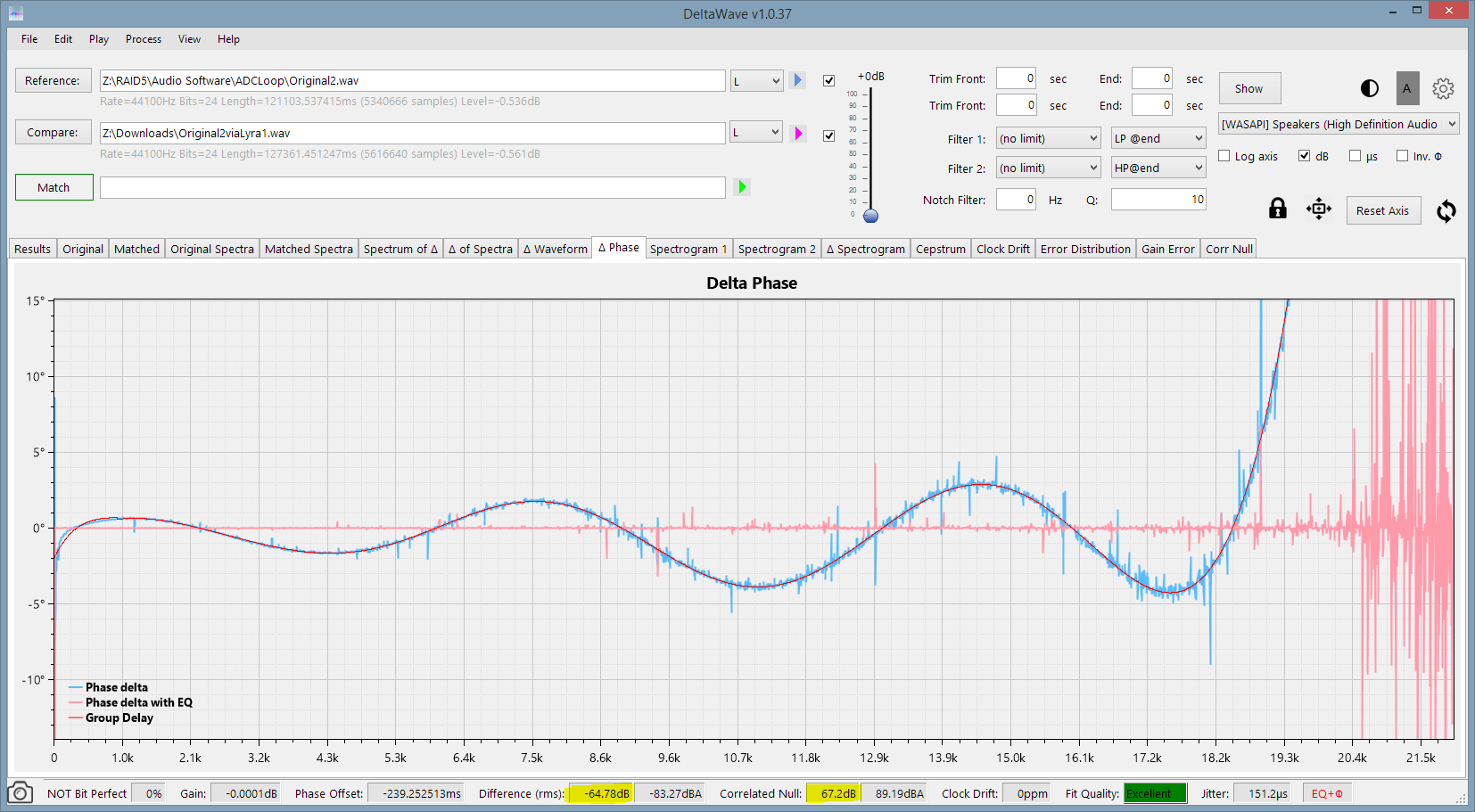Click the volume level slider handle
1475x812 pixels.
(x=871, y=216)
